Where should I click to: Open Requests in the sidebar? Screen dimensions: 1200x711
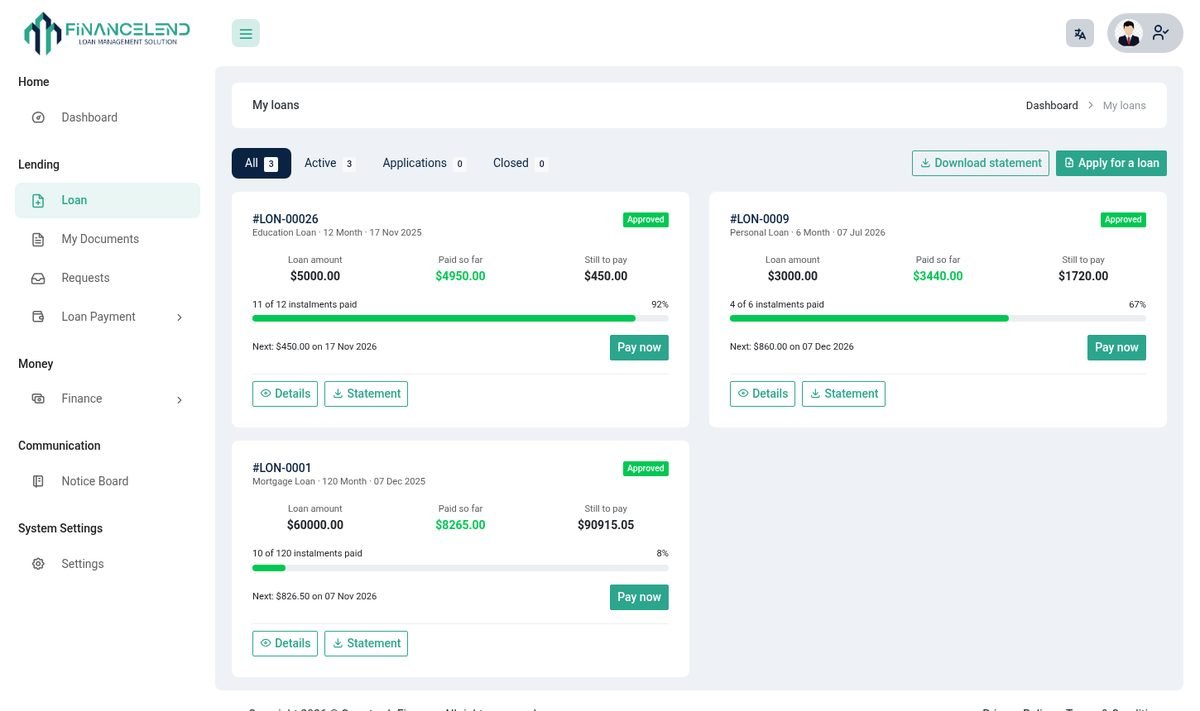coord(107,278)
